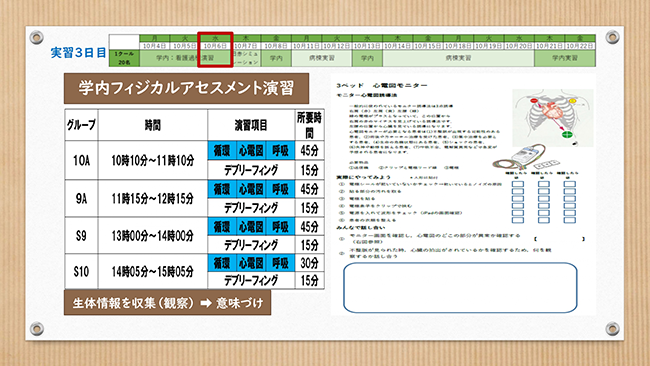Click the white arrow before 意味づけ
This screenshot has width=650, height=366.
206,303
